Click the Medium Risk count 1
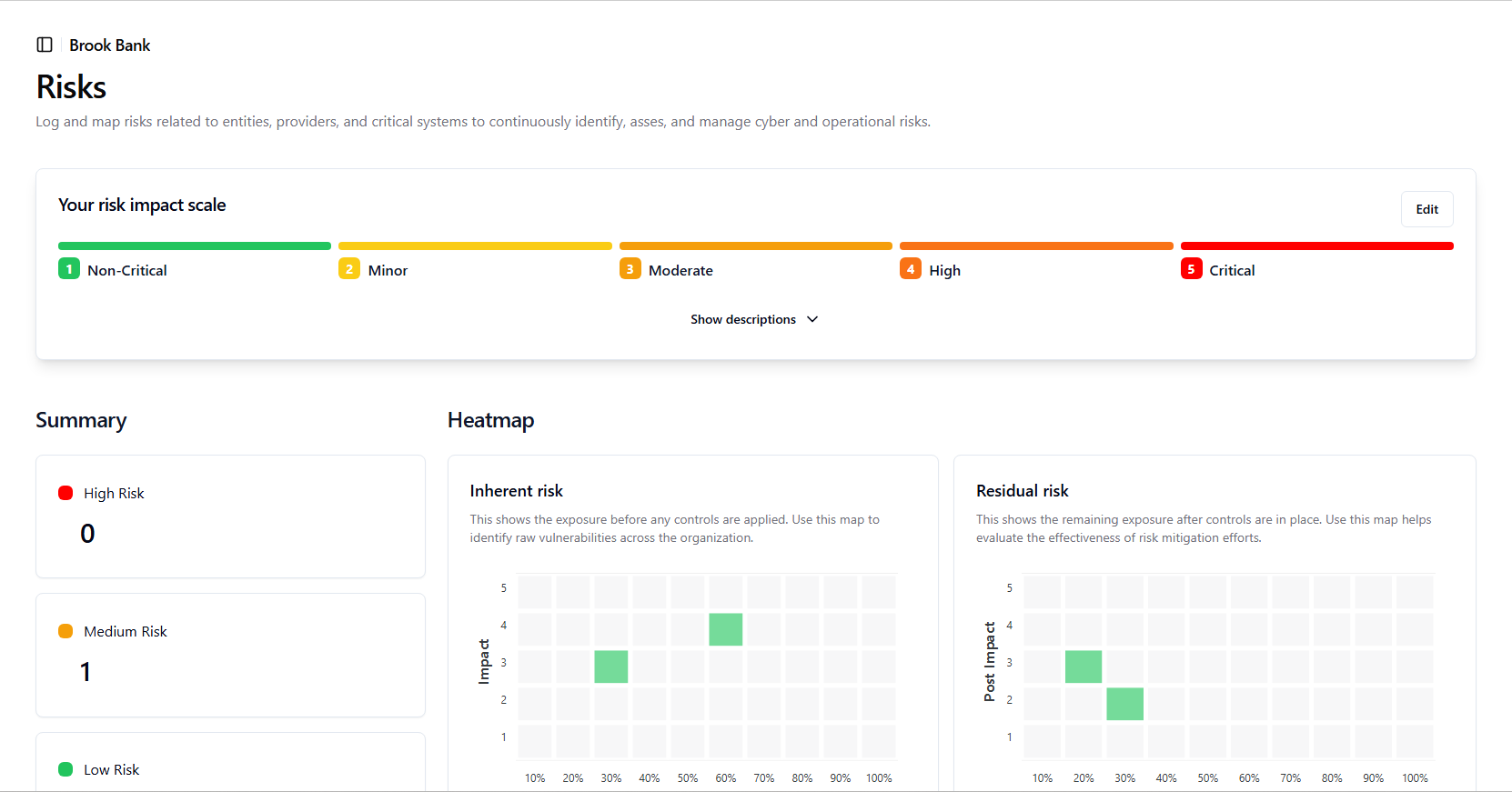This screenshot has height=792, width=1512. (x=86, y=672)
